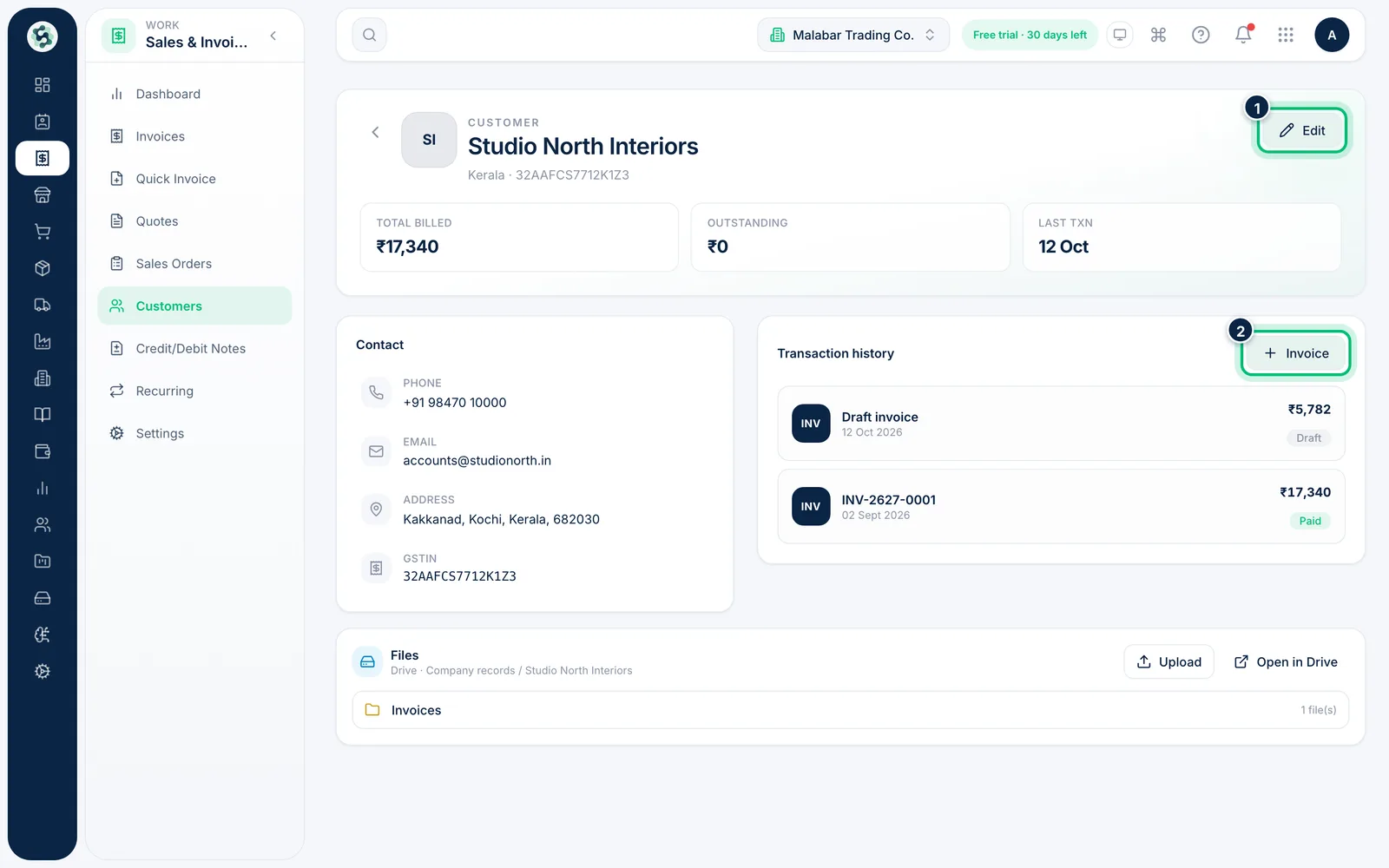Screen dimensions: 1389x868
Task: Open the Malabar Trading Co. company switcher
Action: [x=853, y=35]
